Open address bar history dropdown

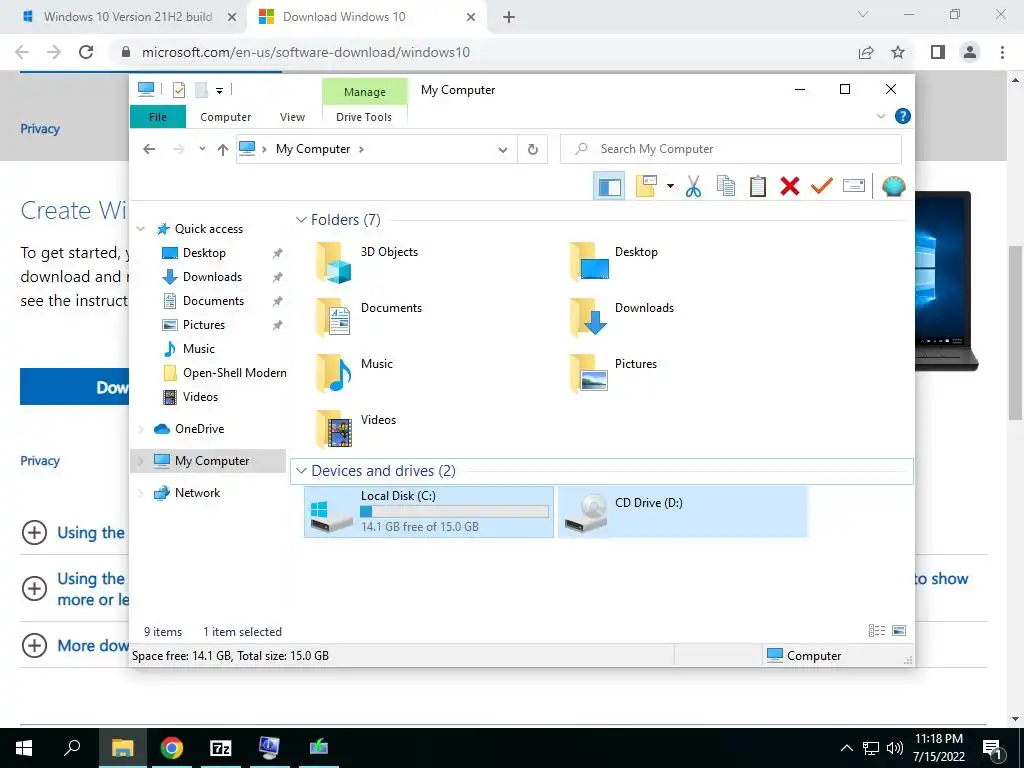503,150
